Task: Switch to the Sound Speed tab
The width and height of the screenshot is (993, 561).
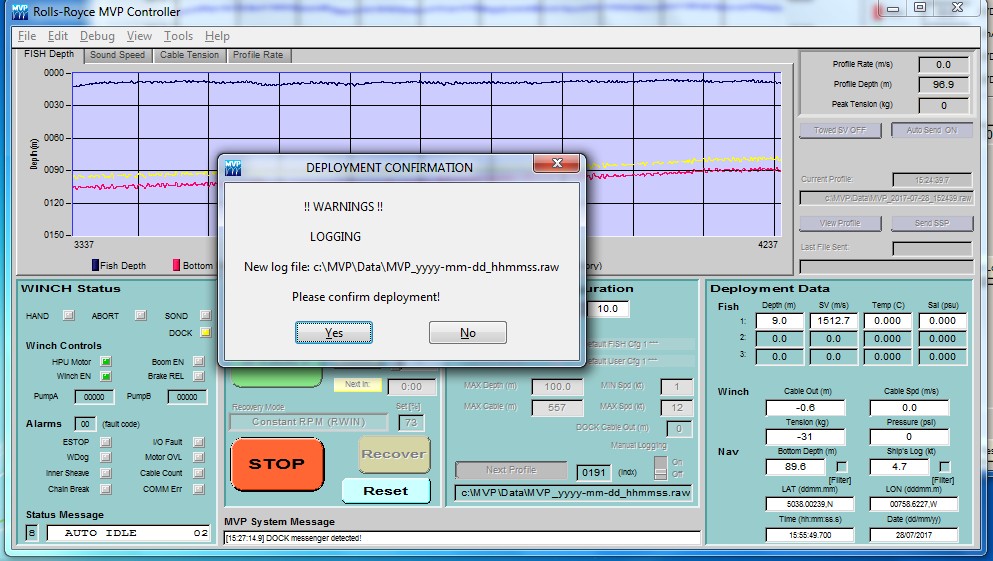Action: [x=117, y=55]
